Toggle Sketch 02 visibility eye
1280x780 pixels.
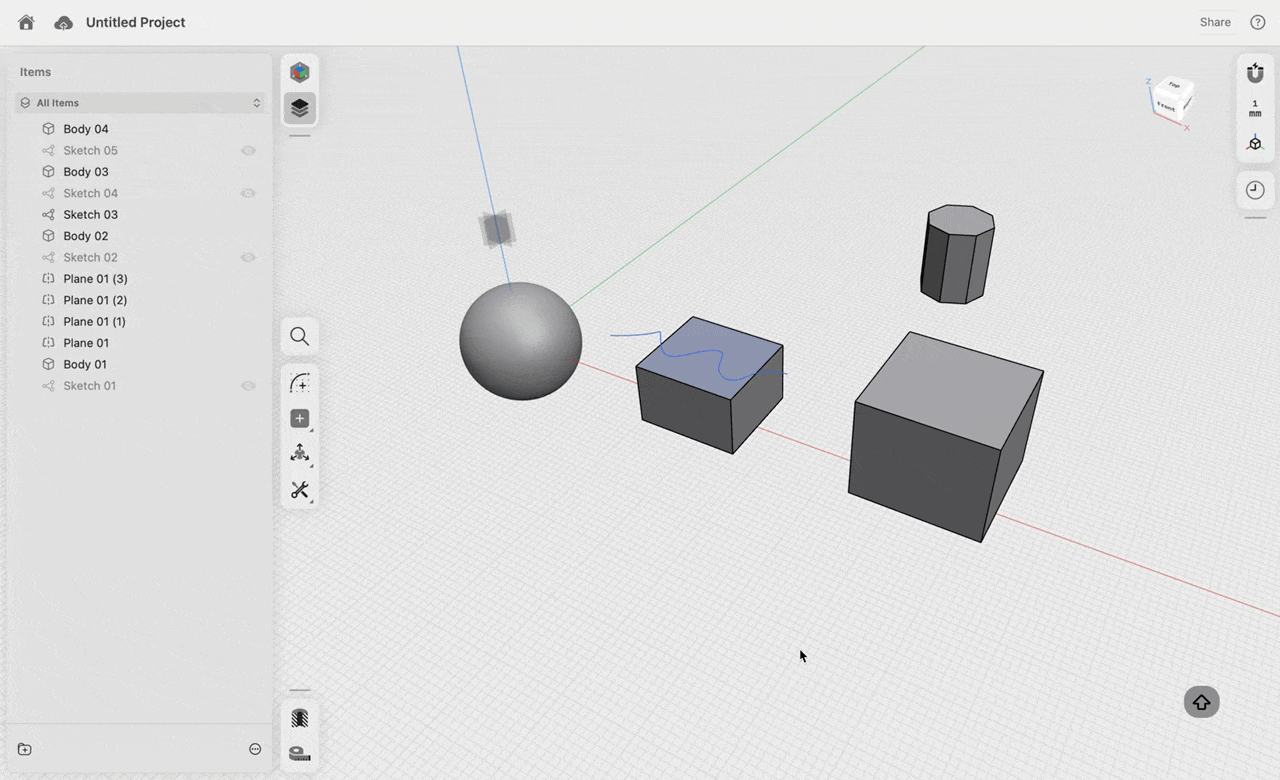[x=248, y=257]
